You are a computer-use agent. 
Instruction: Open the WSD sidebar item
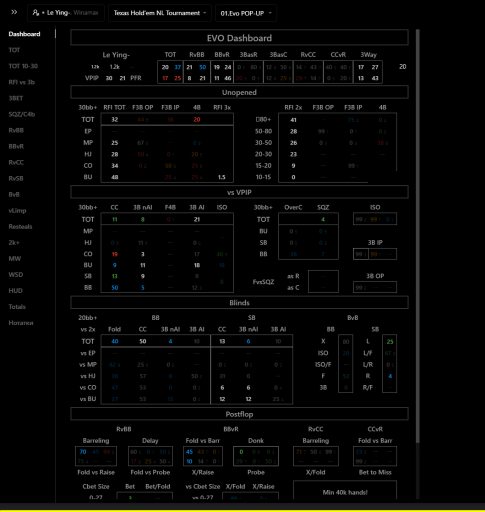tap(16, 274)
